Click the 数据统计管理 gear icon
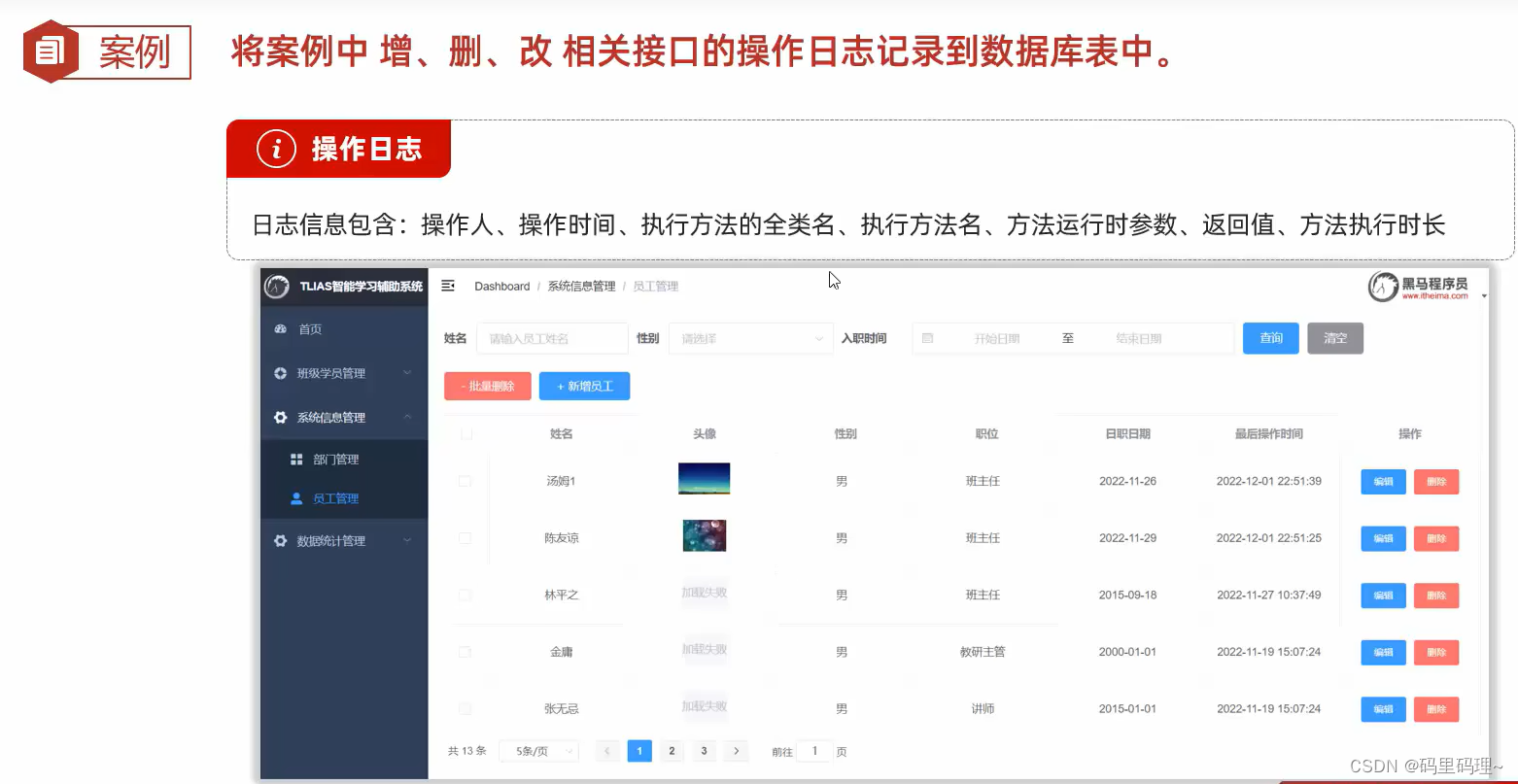This screenshot has width=1518, height=784. click(281, 541)
